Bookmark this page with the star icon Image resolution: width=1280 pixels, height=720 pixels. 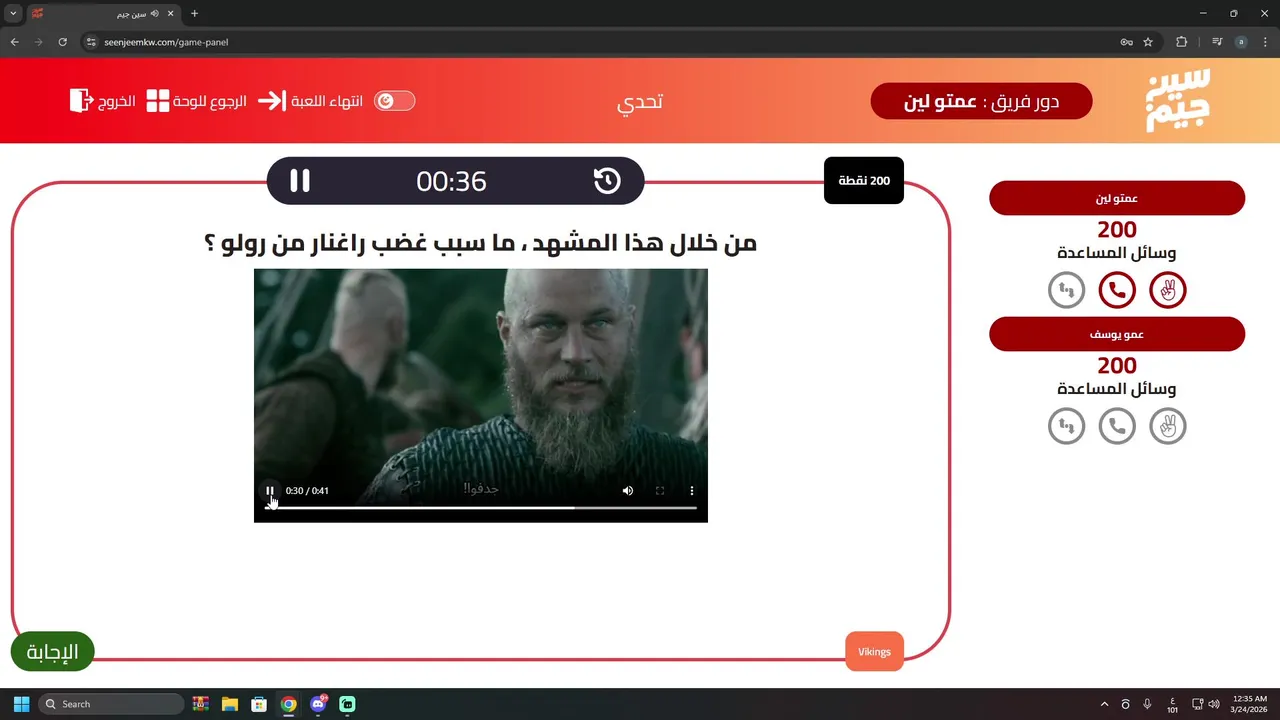click(x=1148, y=42)
